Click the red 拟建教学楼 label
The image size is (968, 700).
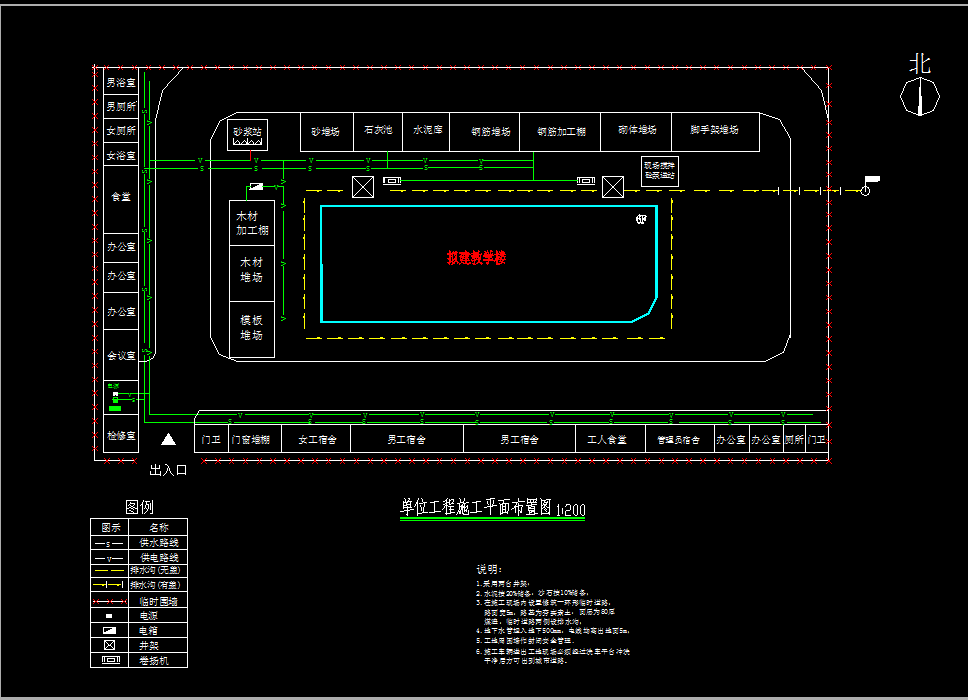pos(477,258)
